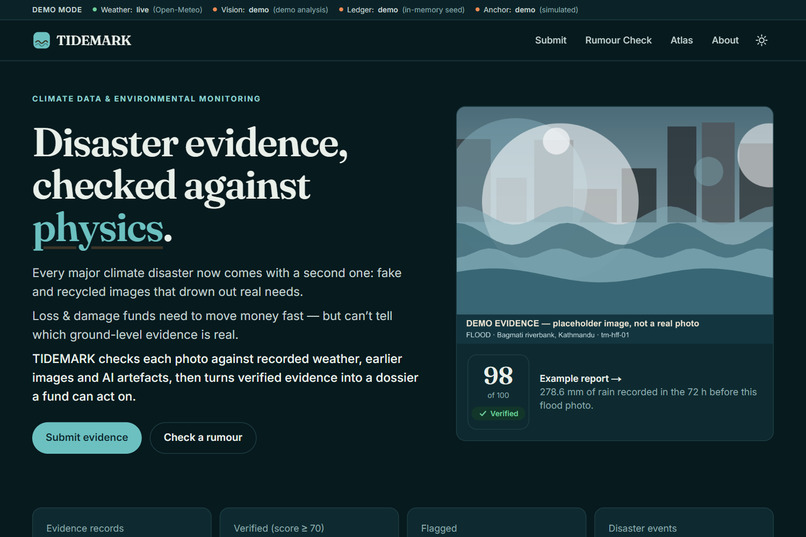The height and width of the screenshot is (537, 806).
Task: Click the underlined word physics
Action: tap(98, 229)
